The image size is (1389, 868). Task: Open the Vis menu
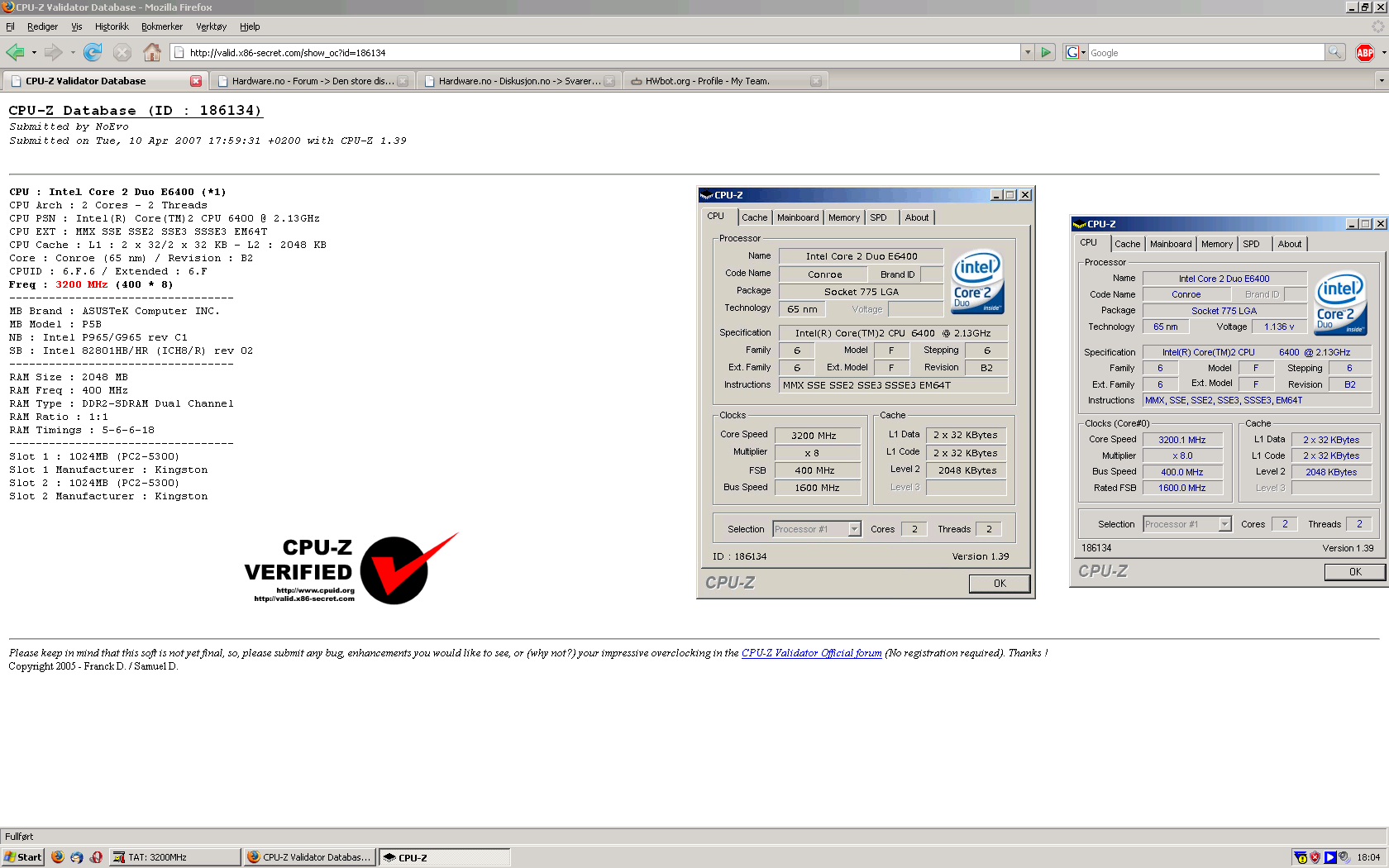click(x=76, y=26)
